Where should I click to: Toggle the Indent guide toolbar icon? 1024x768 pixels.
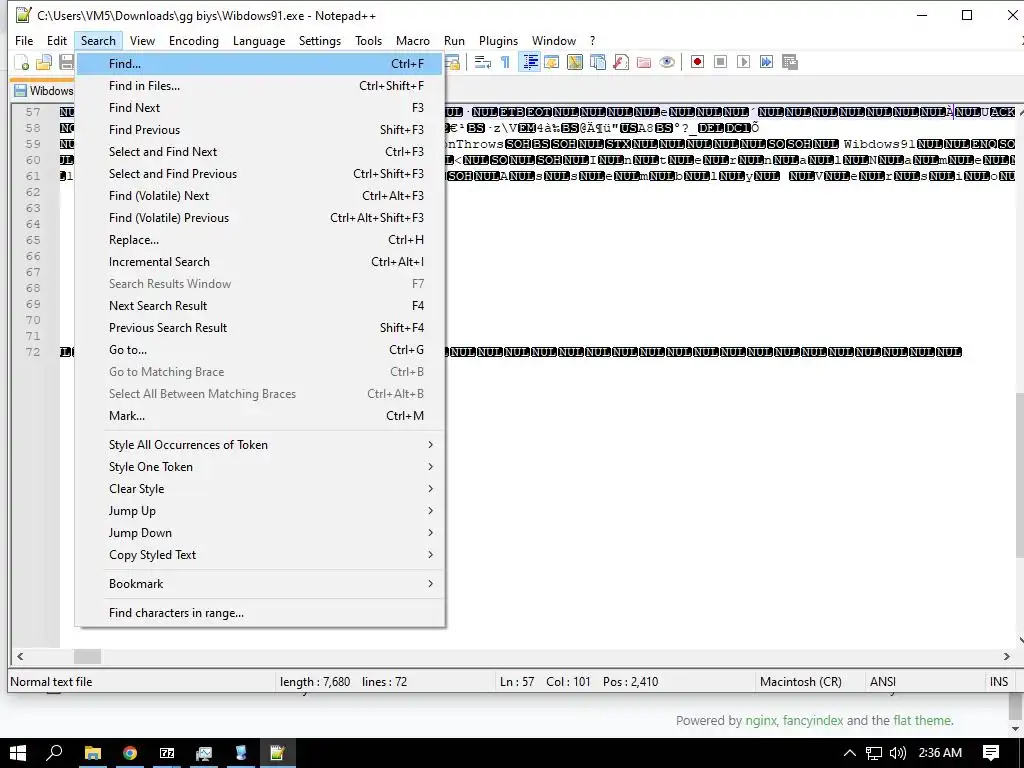(530, 62)
